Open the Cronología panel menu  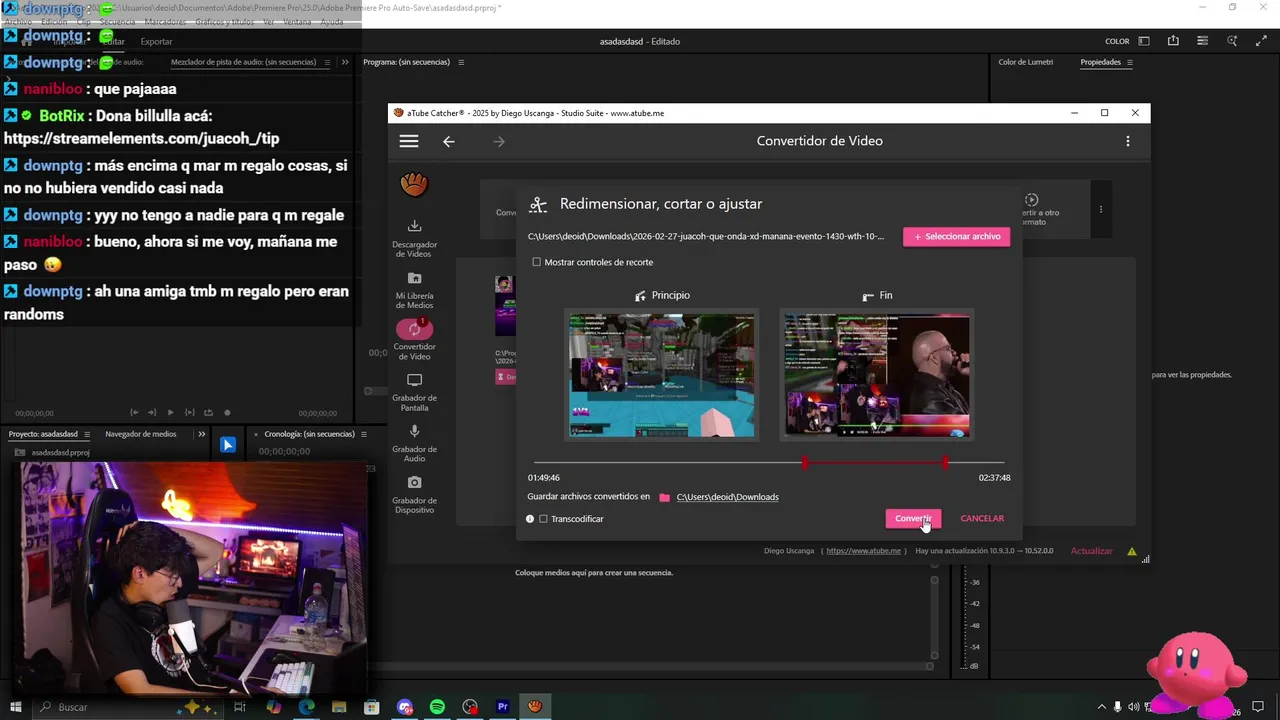364,434
